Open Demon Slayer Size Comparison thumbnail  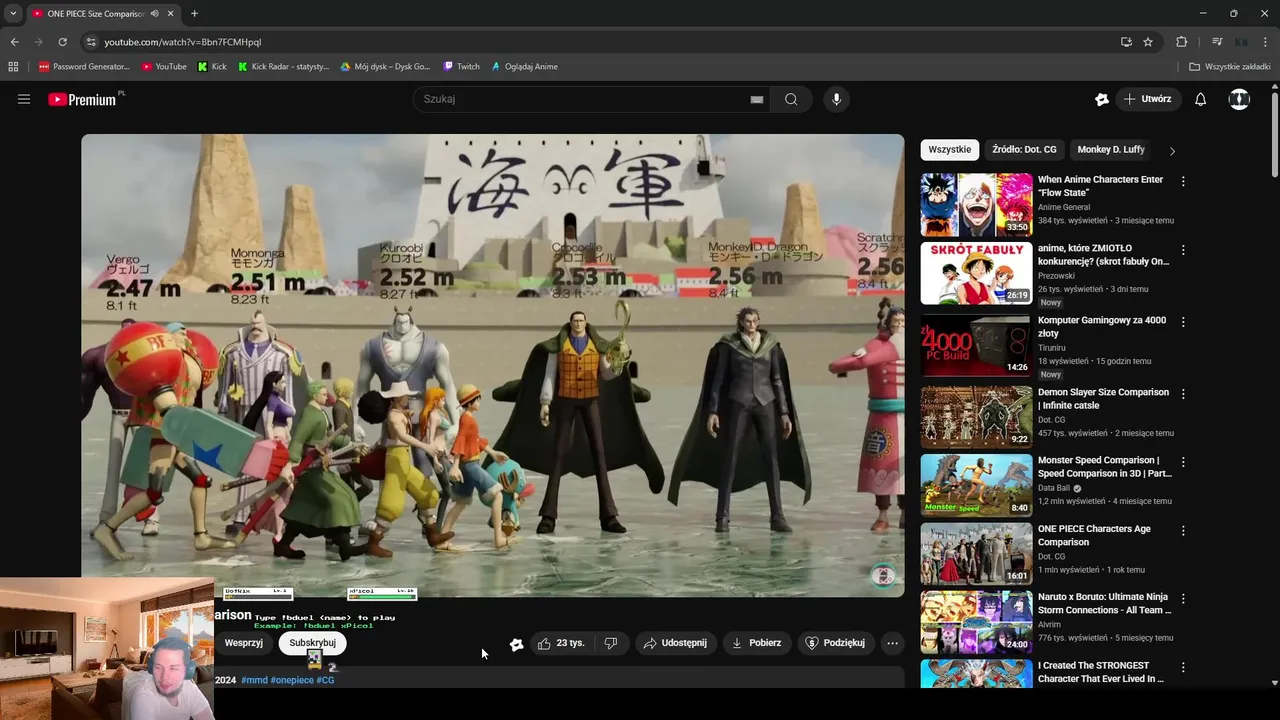976,417
